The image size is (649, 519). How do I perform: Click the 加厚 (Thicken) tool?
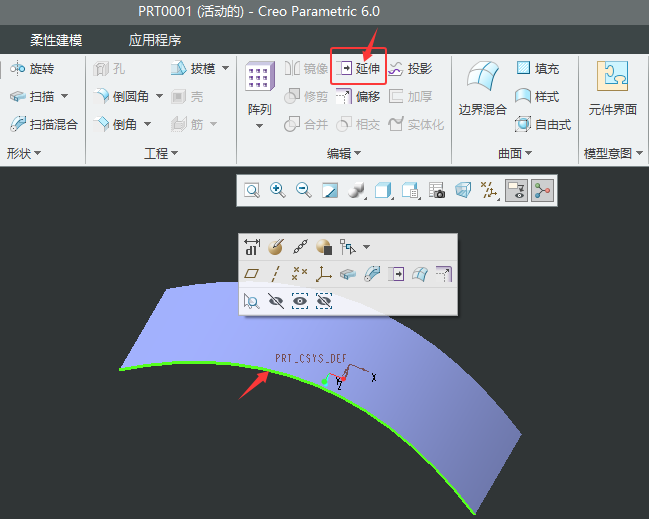410,96
